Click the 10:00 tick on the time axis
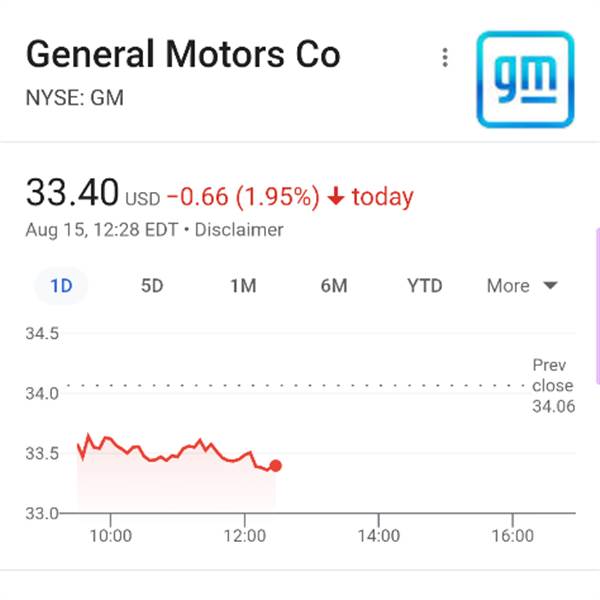This screenshot has height=600, width=600. click(111, 536)
